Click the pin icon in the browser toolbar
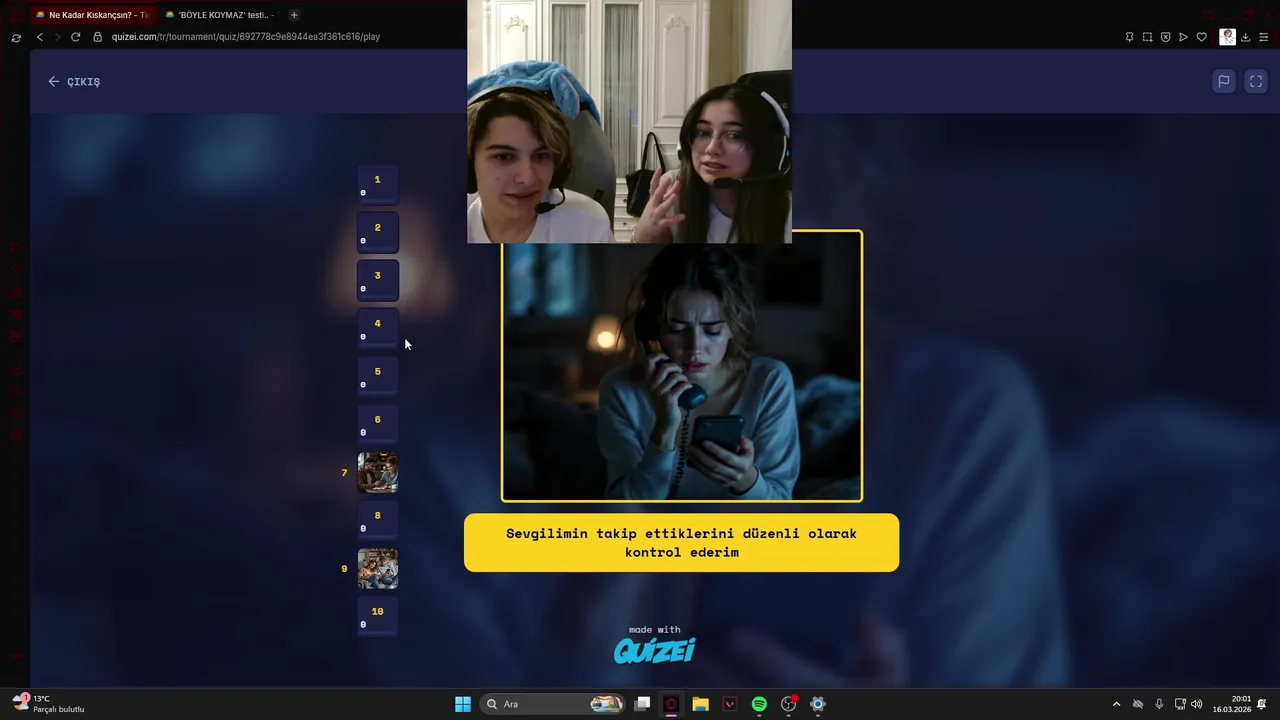The width and height of the screenshot is (1280, 720). [1130, 37]
